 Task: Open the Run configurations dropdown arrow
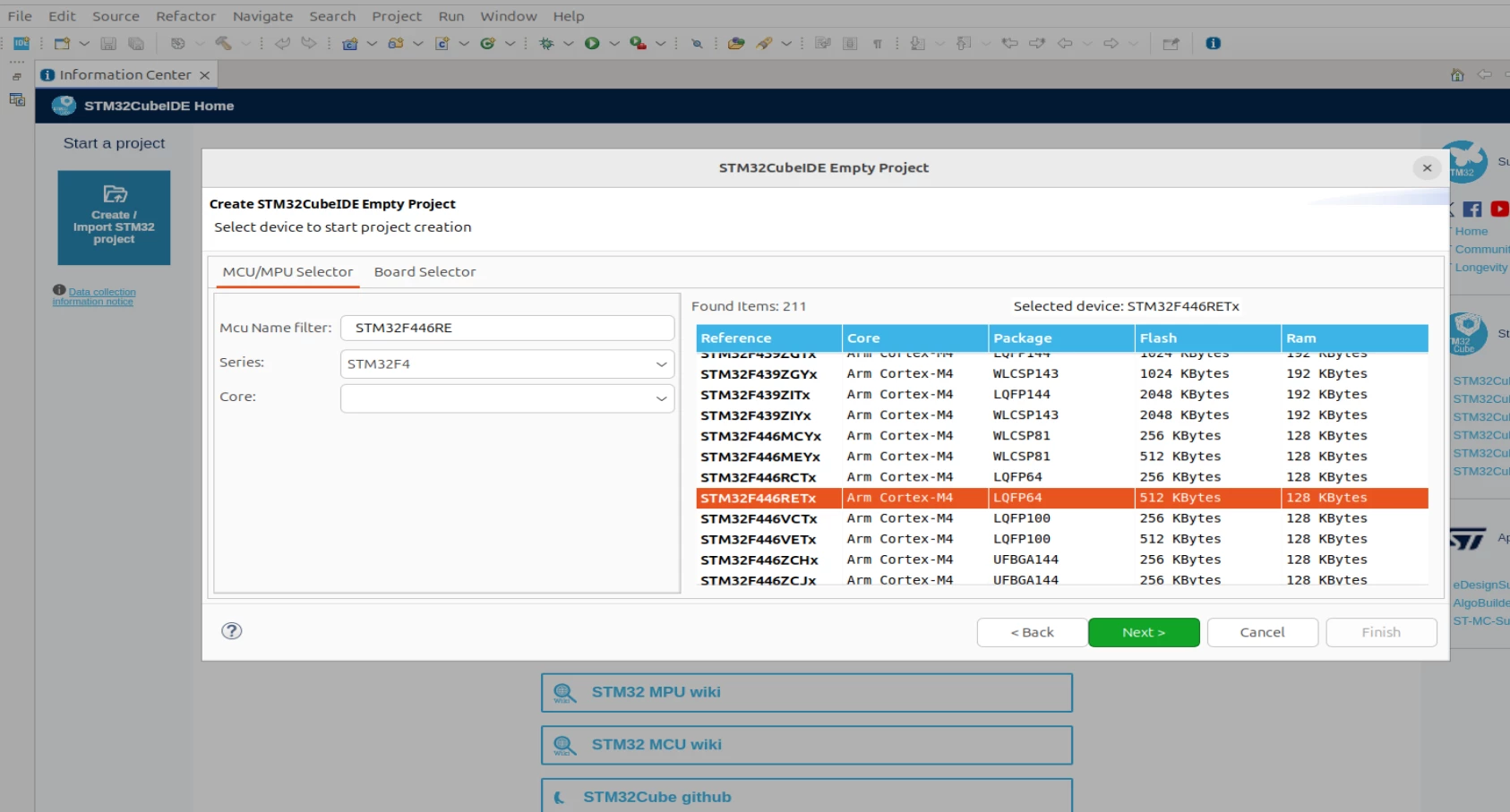click(x=614, y=43)
